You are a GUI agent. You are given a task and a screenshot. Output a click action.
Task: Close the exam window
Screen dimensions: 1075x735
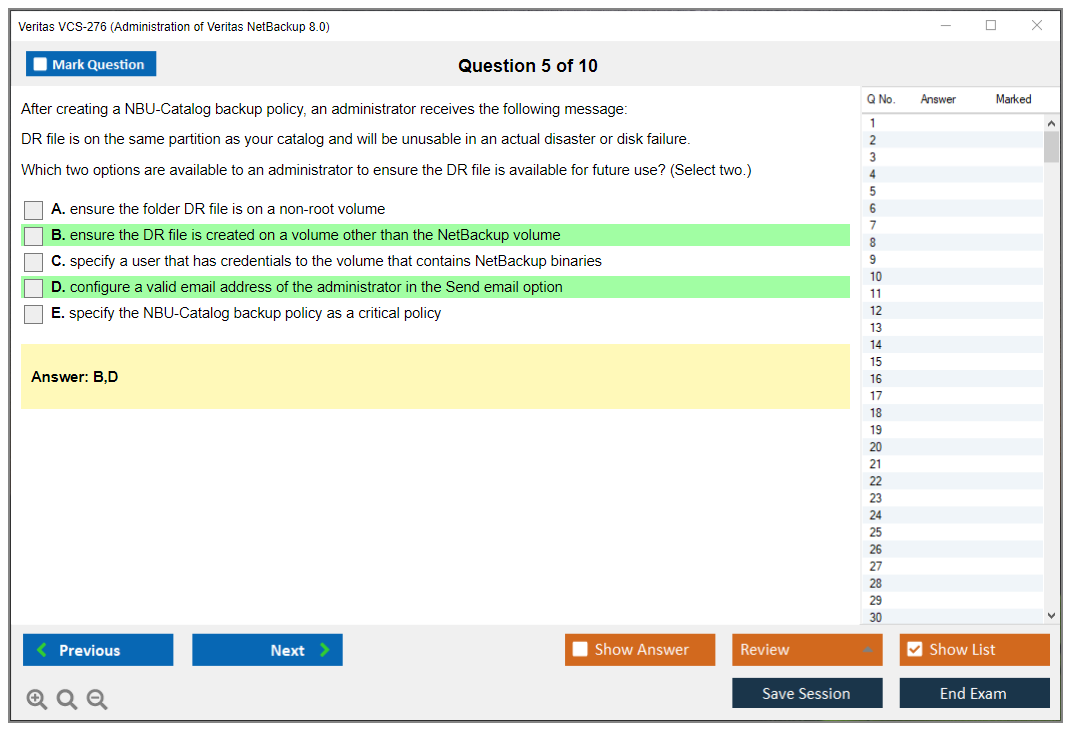[x=1037, y=26]
